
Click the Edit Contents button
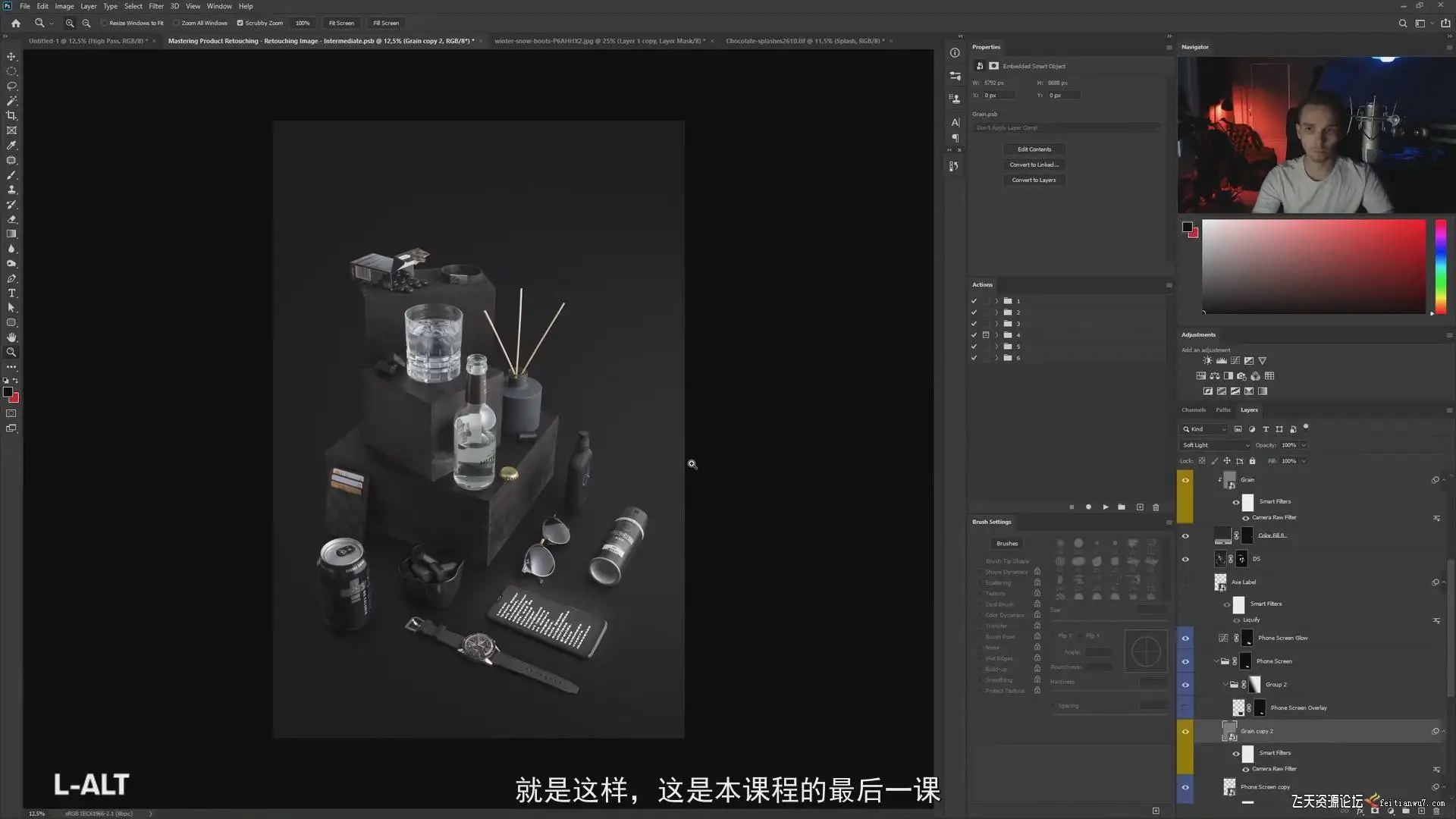coord(1034,149)
